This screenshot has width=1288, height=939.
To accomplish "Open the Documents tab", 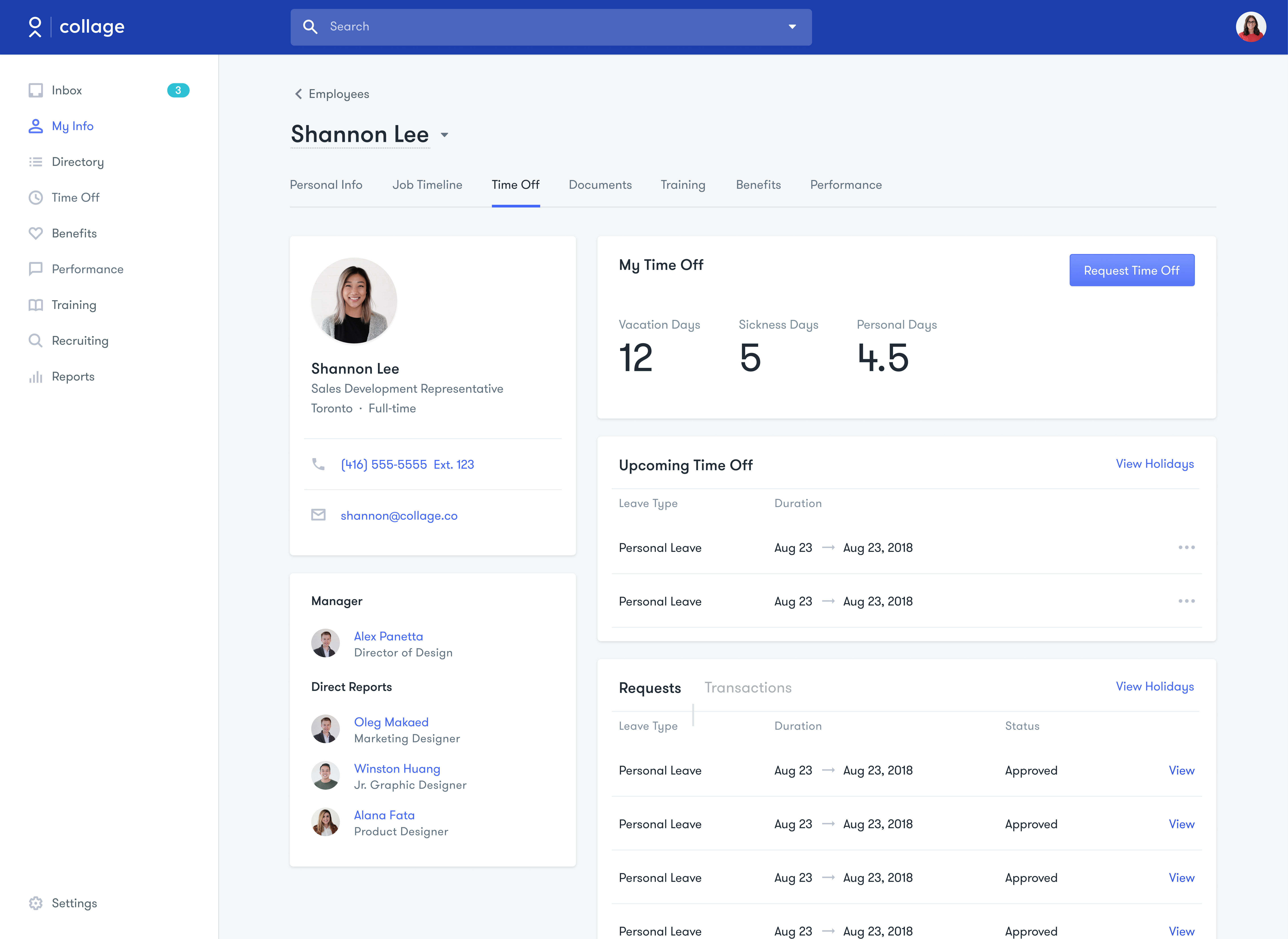I will pos(600,185).
